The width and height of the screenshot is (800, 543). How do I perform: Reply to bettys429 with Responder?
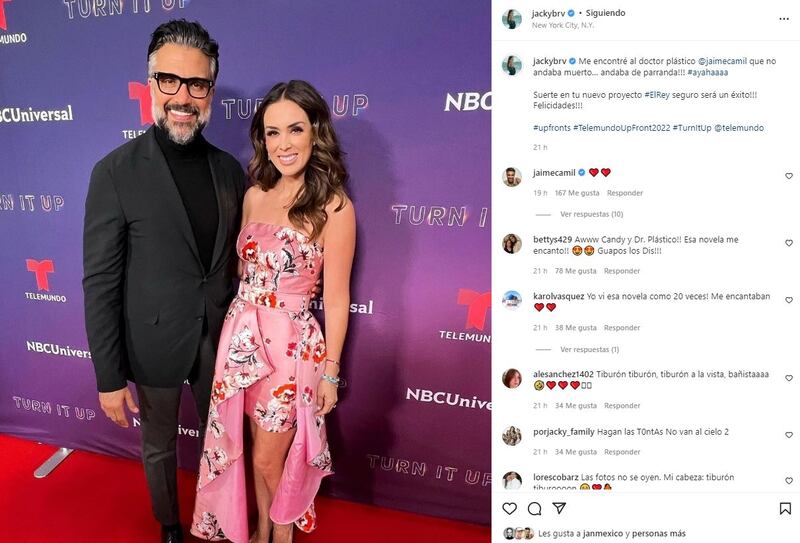[x=621, y=271]
